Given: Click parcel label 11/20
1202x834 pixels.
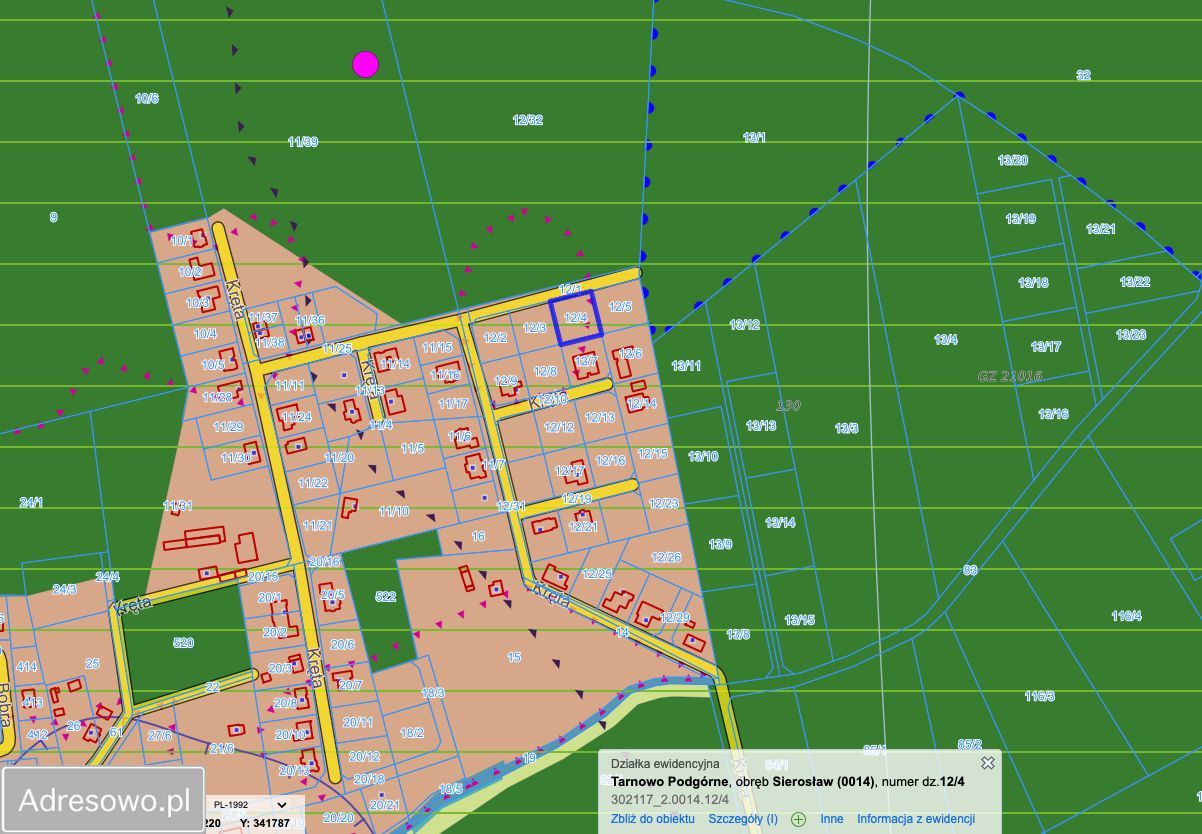Looking at the screenshot, I should click(339, 458).
